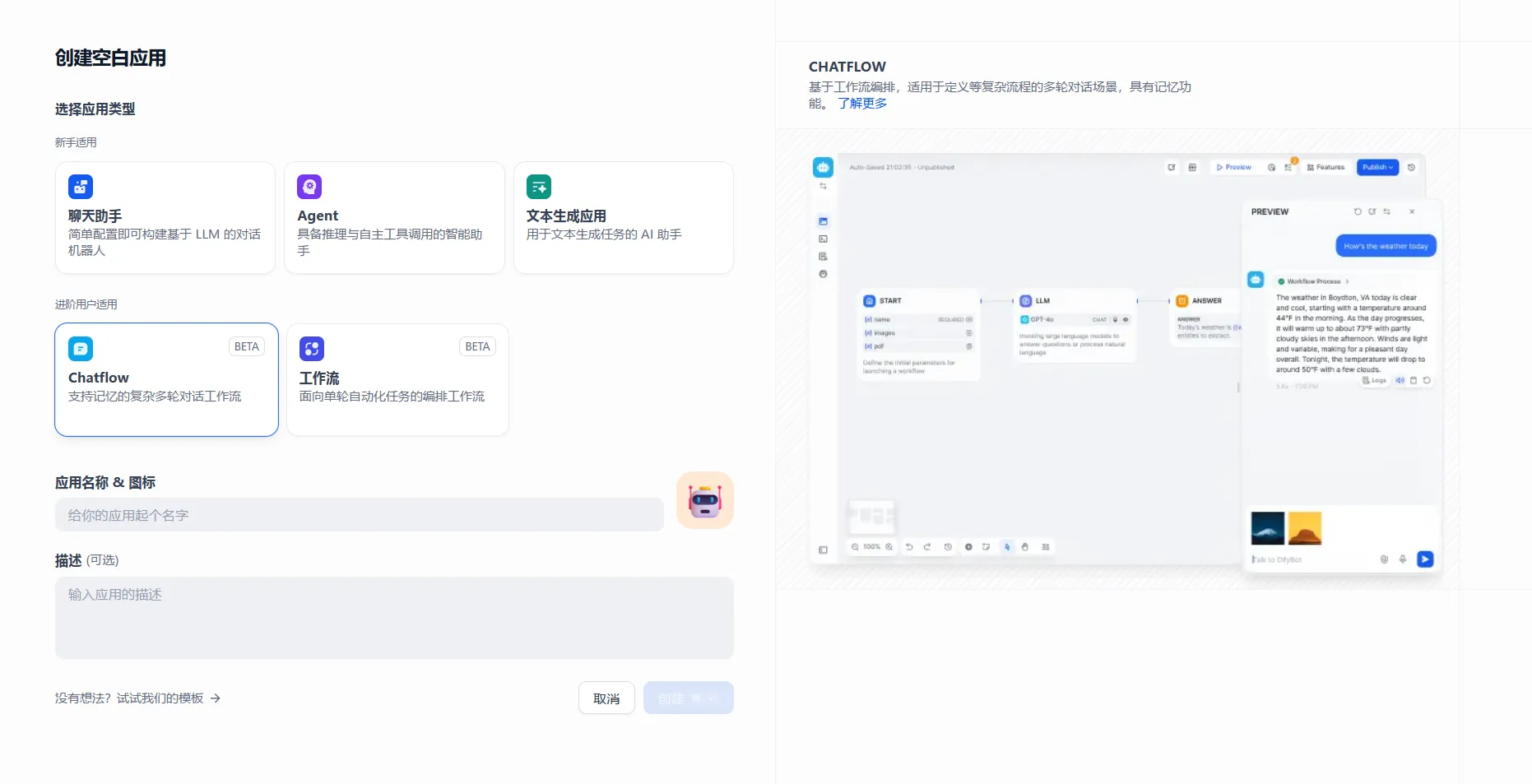This screenshot has height=784, width=1532.
Task: Click the Features tab in preview toolbar
Action: pyautogui.click(x=1325, y=167)
